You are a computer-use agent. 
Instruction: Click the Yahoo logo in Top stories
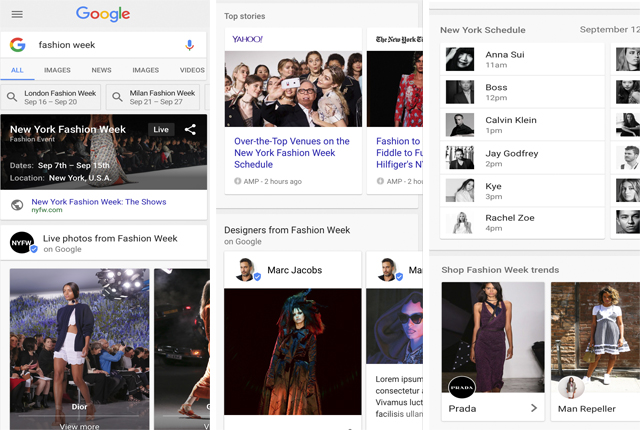(x=248, y=39)
